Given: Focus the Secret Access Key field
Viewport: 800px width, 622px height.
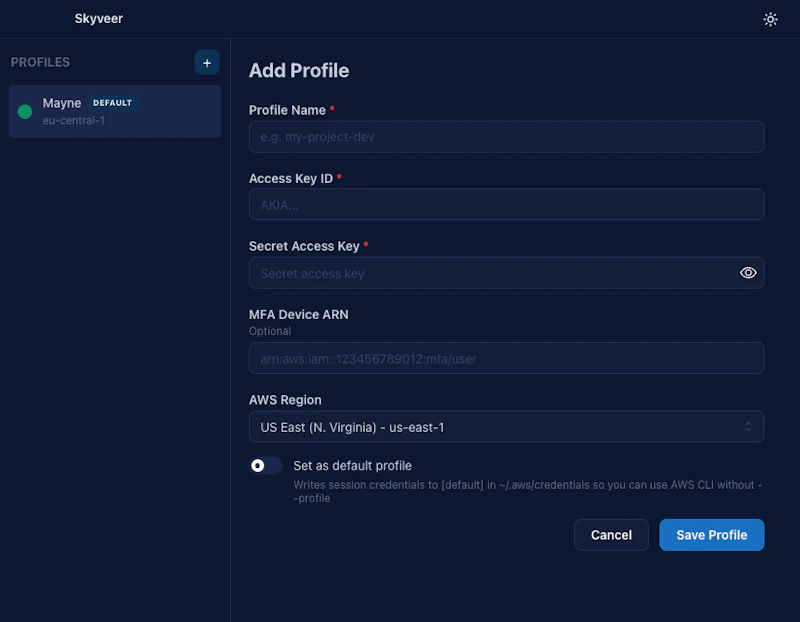Looking at the screenshot, I should (506, 273).
